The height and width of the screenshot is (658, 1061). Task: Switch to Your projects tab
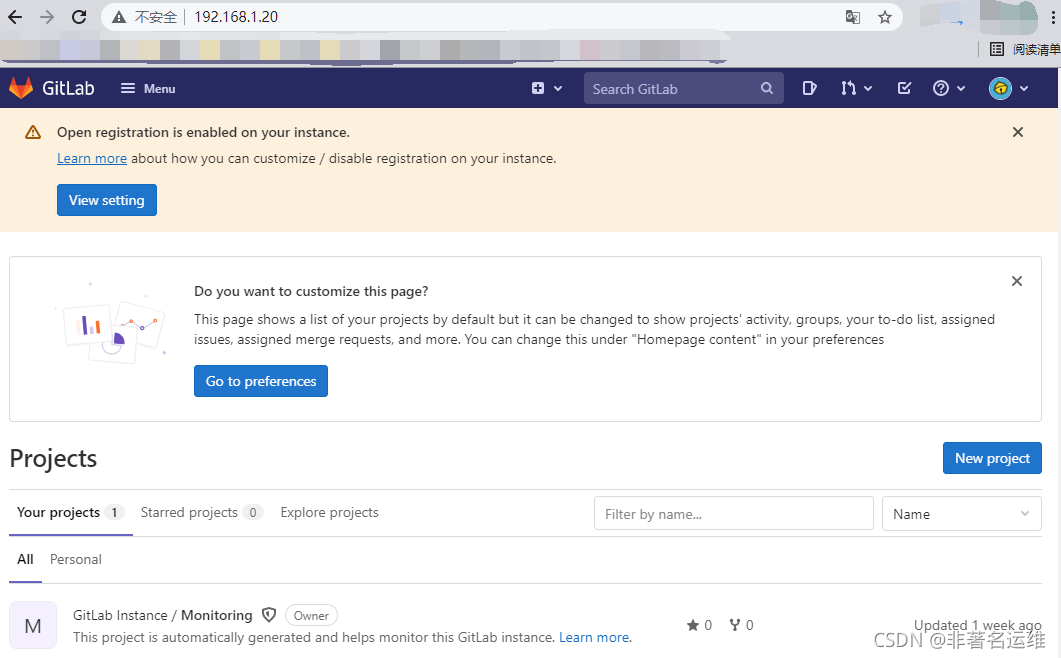point(70,512)
